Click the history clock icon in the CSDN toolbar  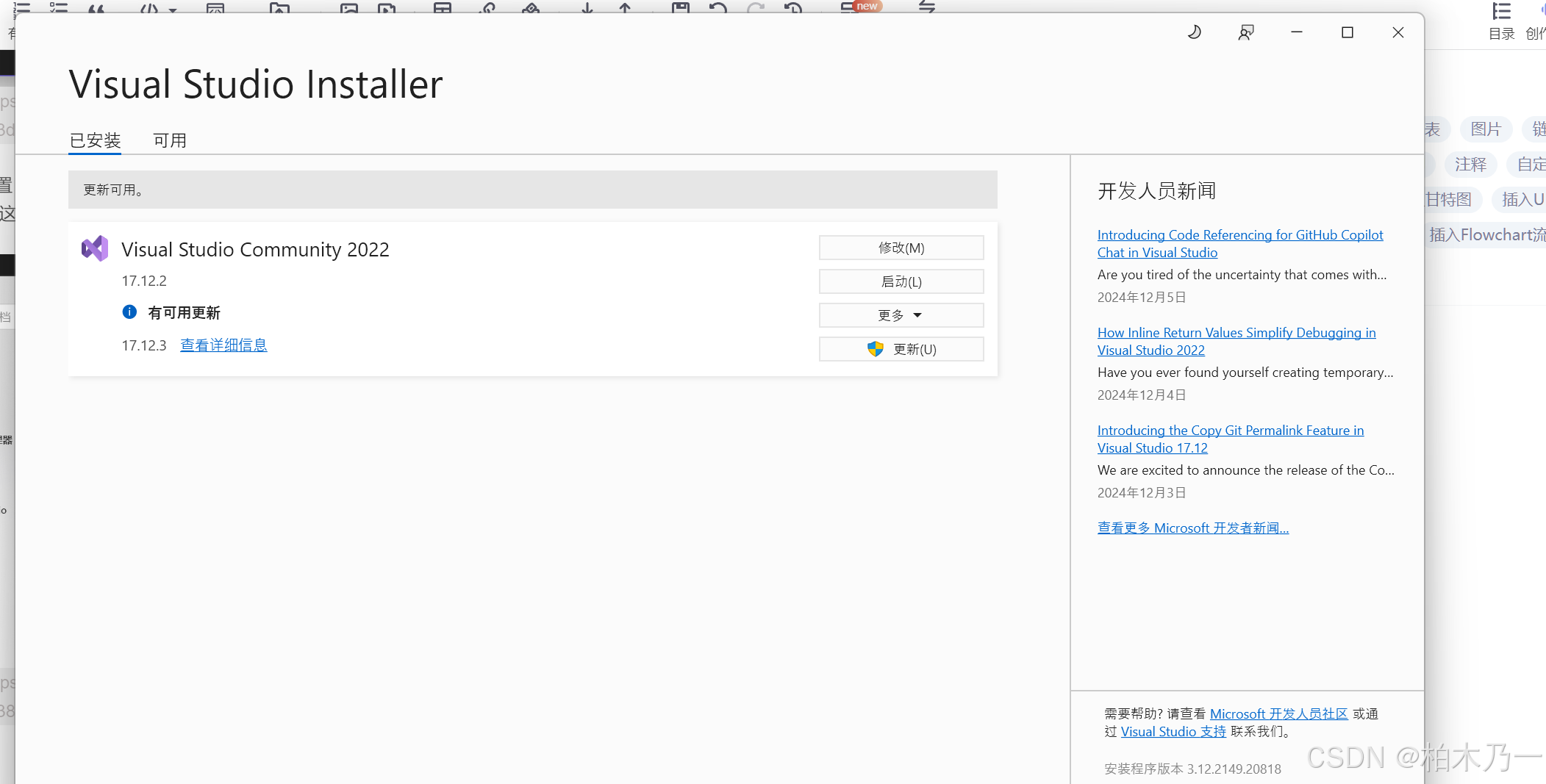point(792,7)
